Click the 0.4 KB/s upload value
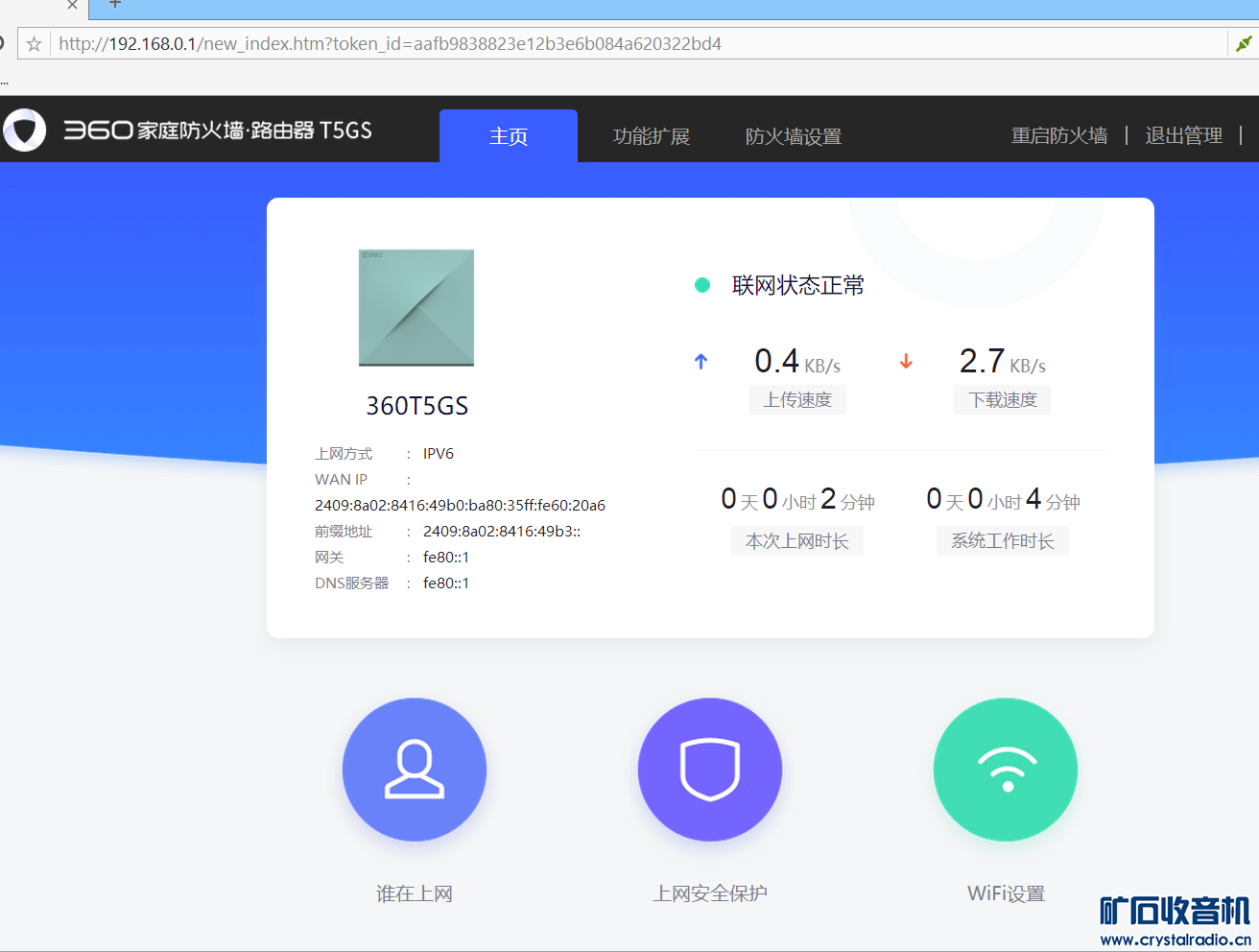The width and height of the screenshot is (1259, 952). coord(797,361)
